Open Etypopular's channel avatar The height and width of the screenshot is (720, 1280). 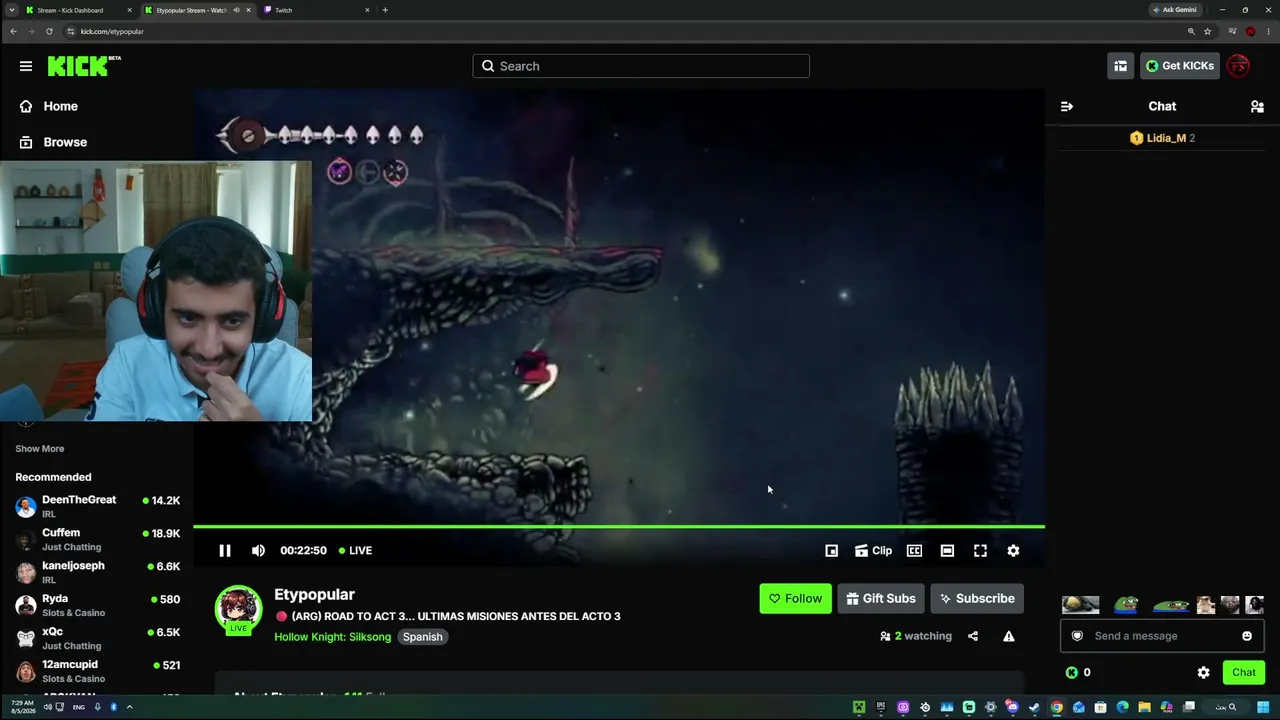click(x=238, y=610)
